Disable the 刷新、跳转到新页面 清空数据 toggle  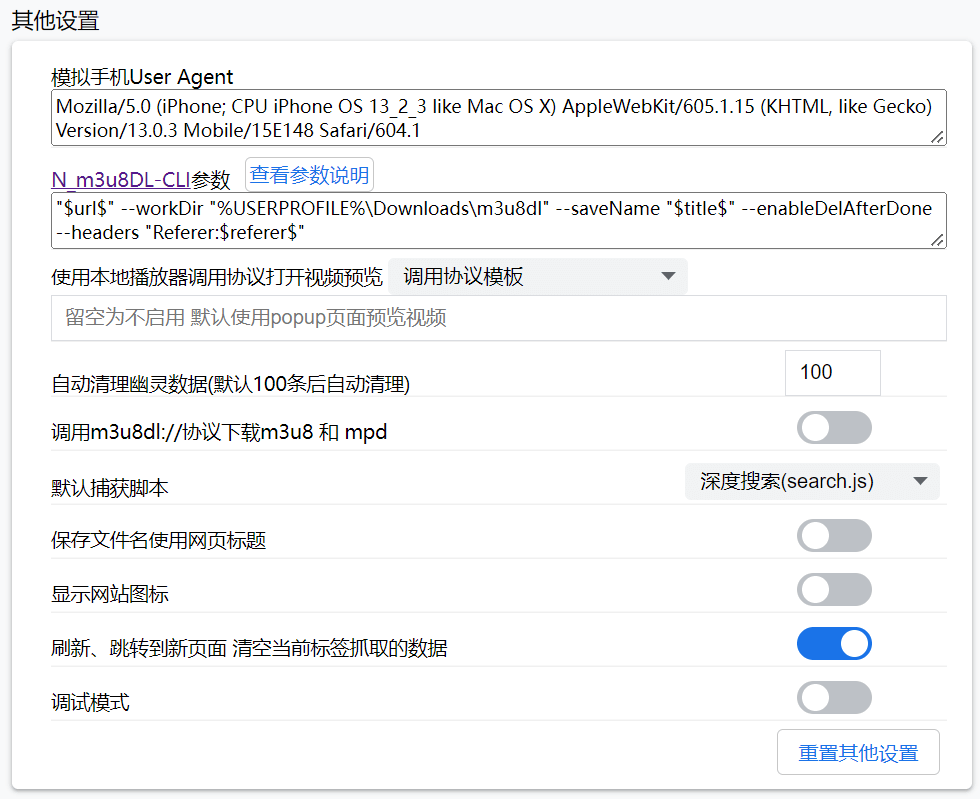(x=834, y=643)
